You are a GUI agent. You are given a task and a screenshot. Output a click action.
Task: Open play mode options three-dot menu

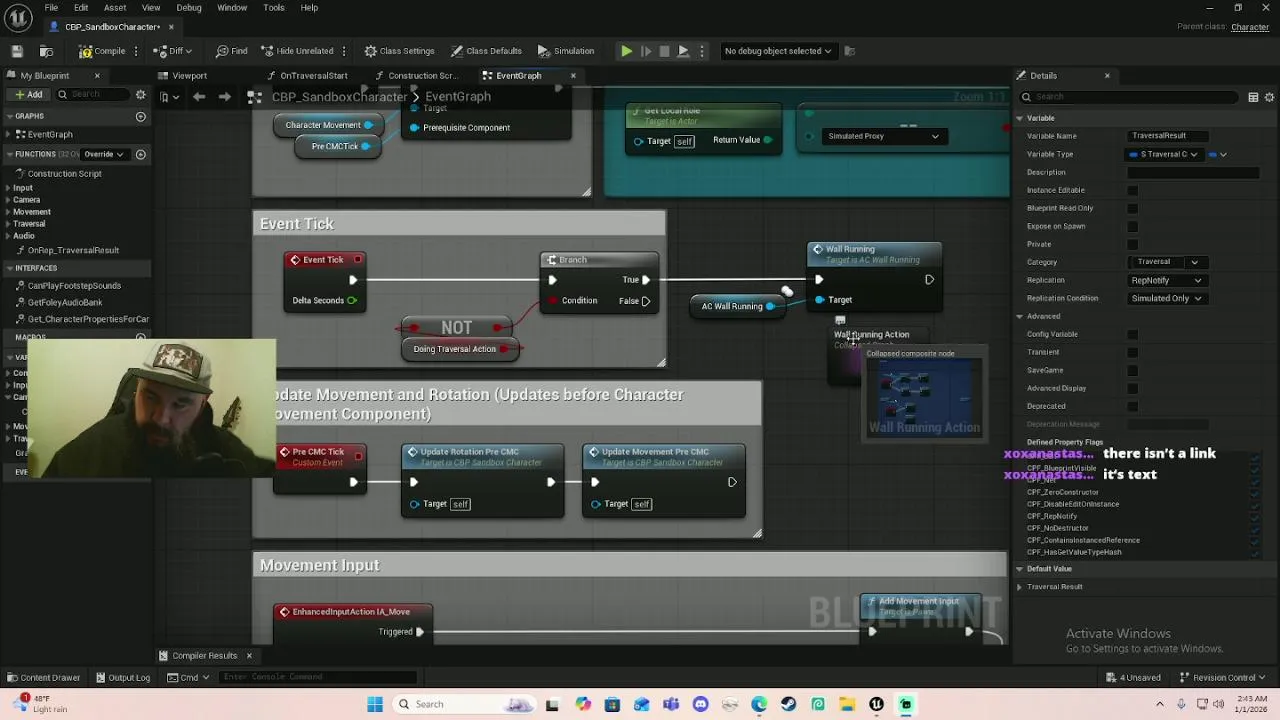pyautogui.click(x=702, y=51)
